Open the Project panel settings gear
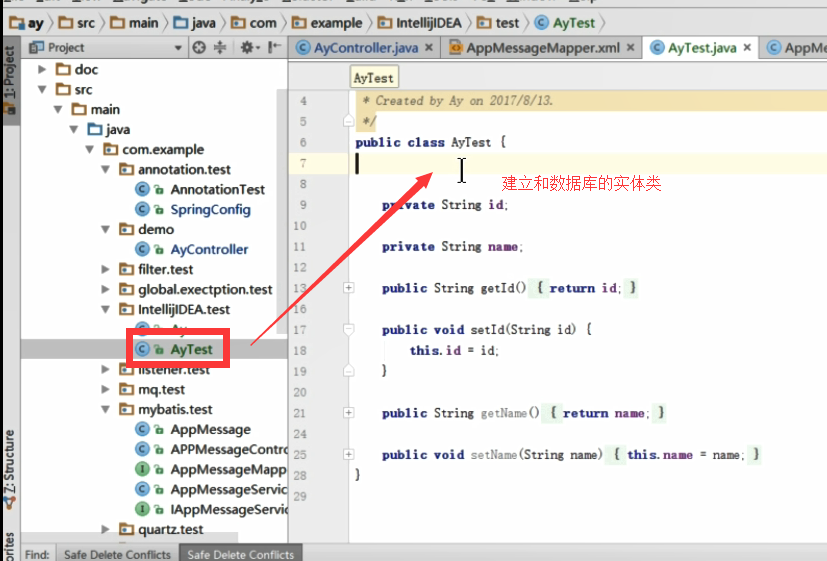Image resolution: width=827 pixels, height=561 pixels. (248, 47)
